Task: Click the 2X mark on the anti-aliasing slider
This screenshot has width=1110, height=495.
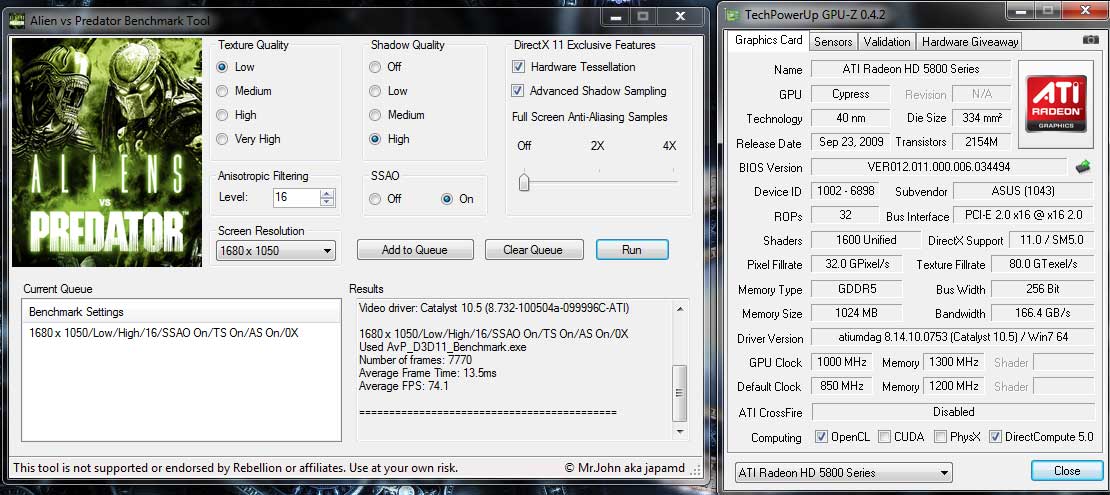Action: (597, 146)
